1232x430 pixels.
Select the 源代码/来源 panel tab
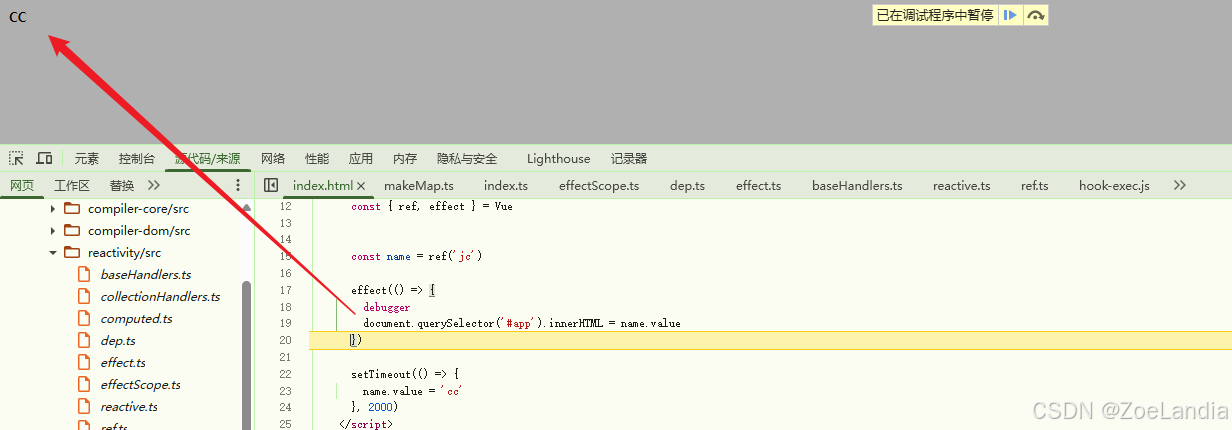(x=208, y=158)
